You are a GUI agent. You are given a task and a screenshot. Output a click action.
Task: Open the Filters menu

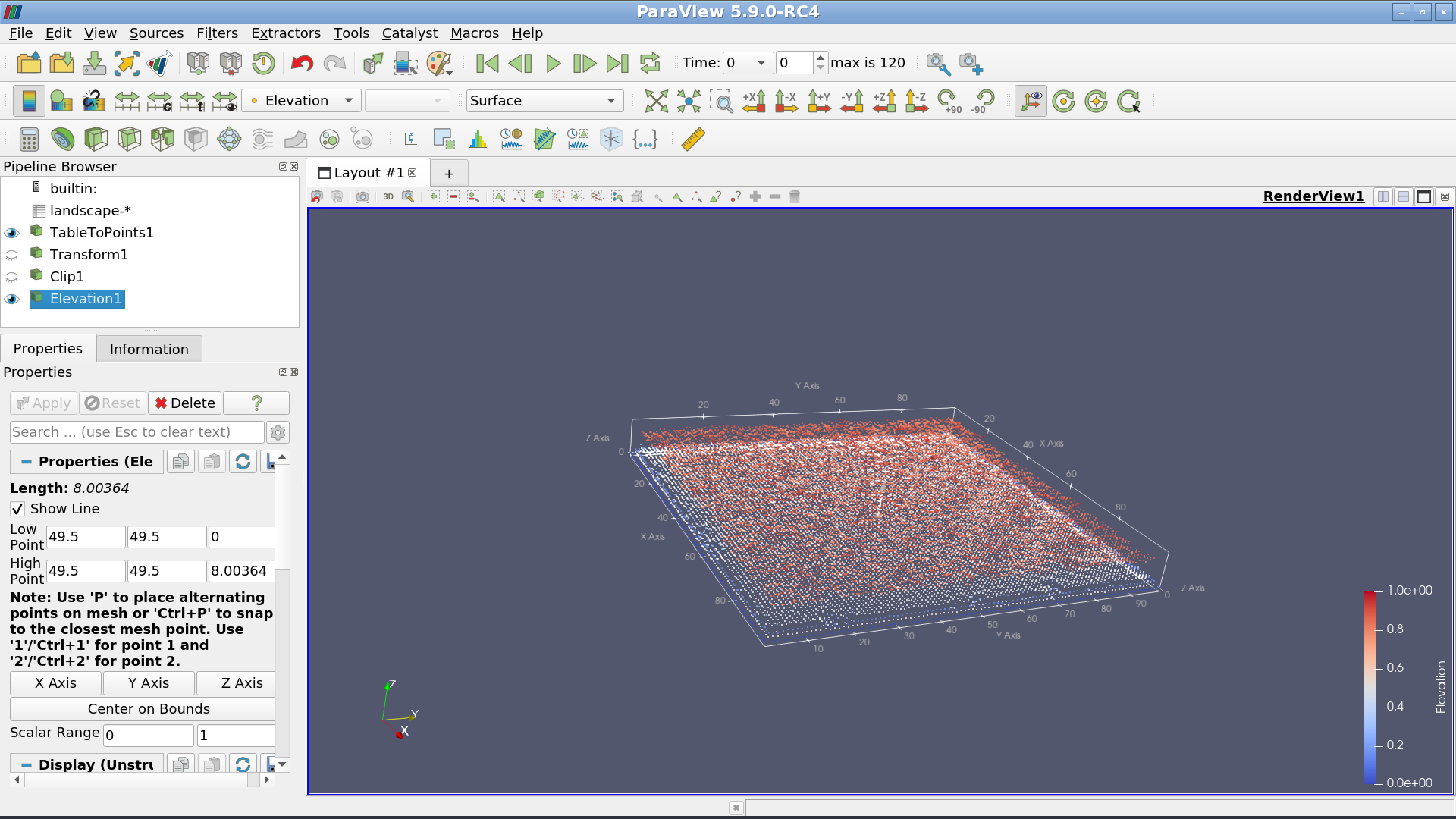coord(217,33)
